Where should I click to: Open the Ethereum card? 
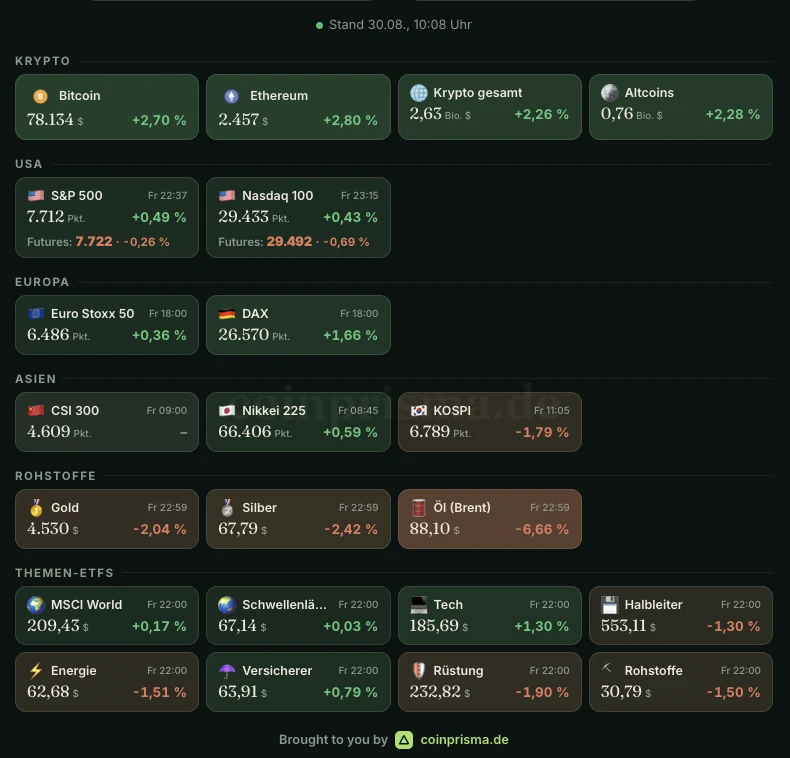point(298,107)
